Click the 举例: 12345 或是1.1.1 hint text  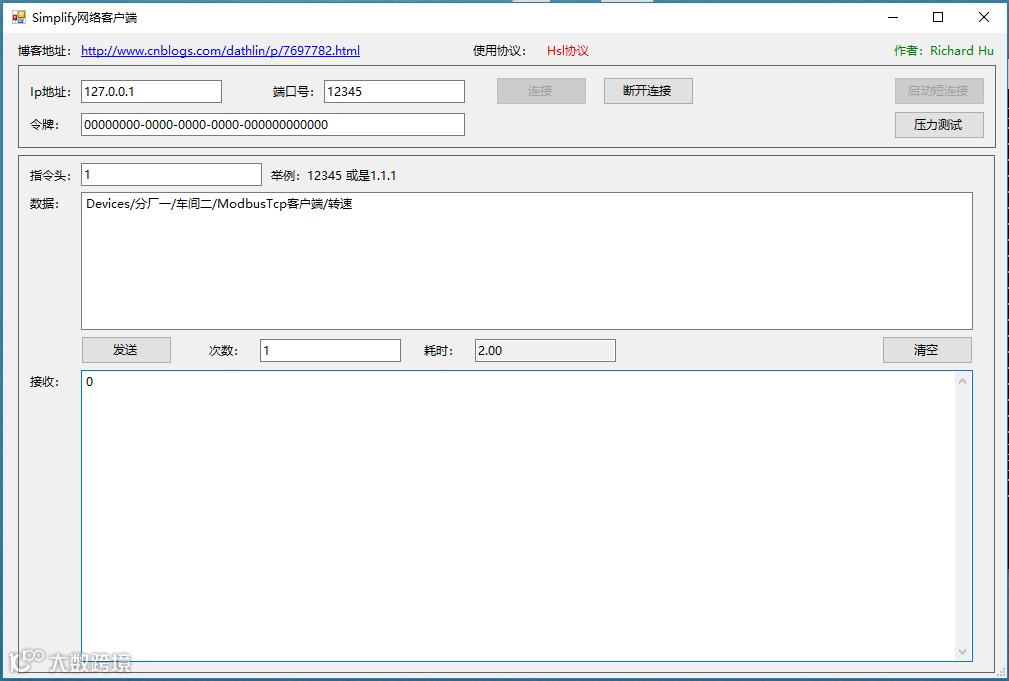tap(333, 176)
